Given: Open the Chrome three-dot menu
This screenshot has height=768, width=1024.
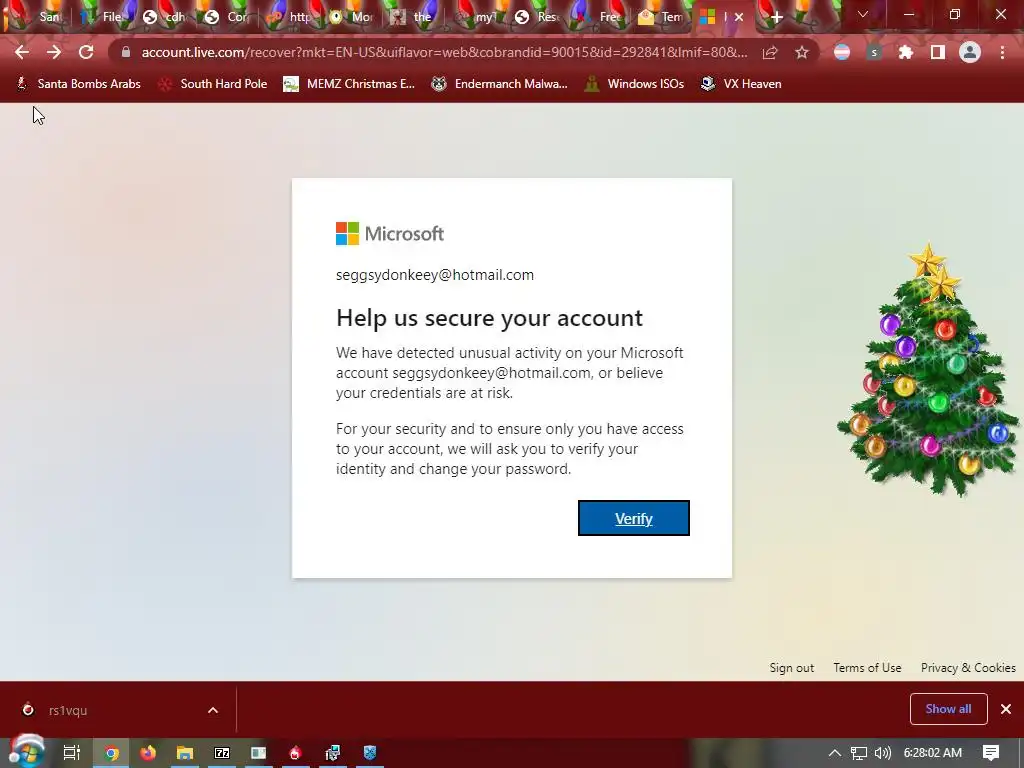Looking at the screenshot, I should click(x=1002, y=52).
